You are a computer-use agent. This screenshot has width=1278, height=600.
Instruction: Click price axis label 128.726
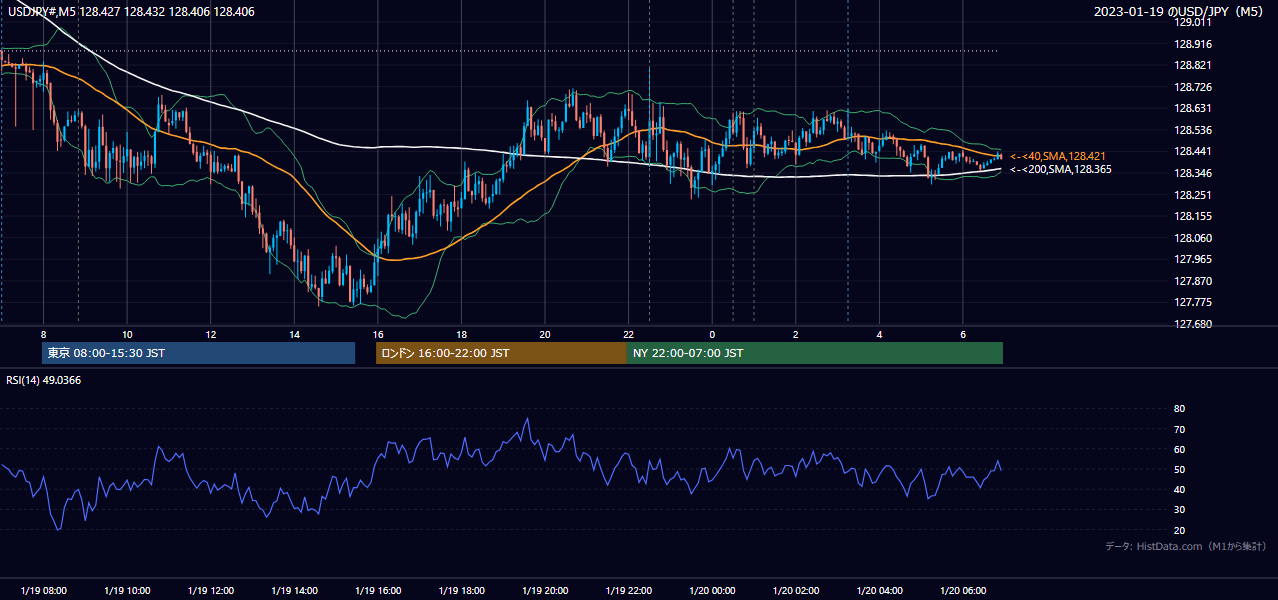click(1192, 87)
